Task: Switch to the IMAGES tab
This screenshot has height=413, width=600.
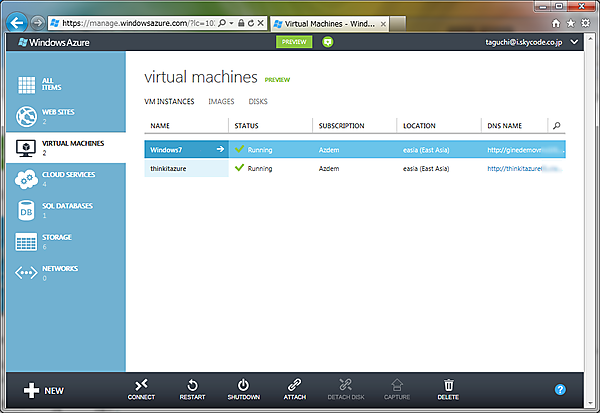Action: point(221,101)
